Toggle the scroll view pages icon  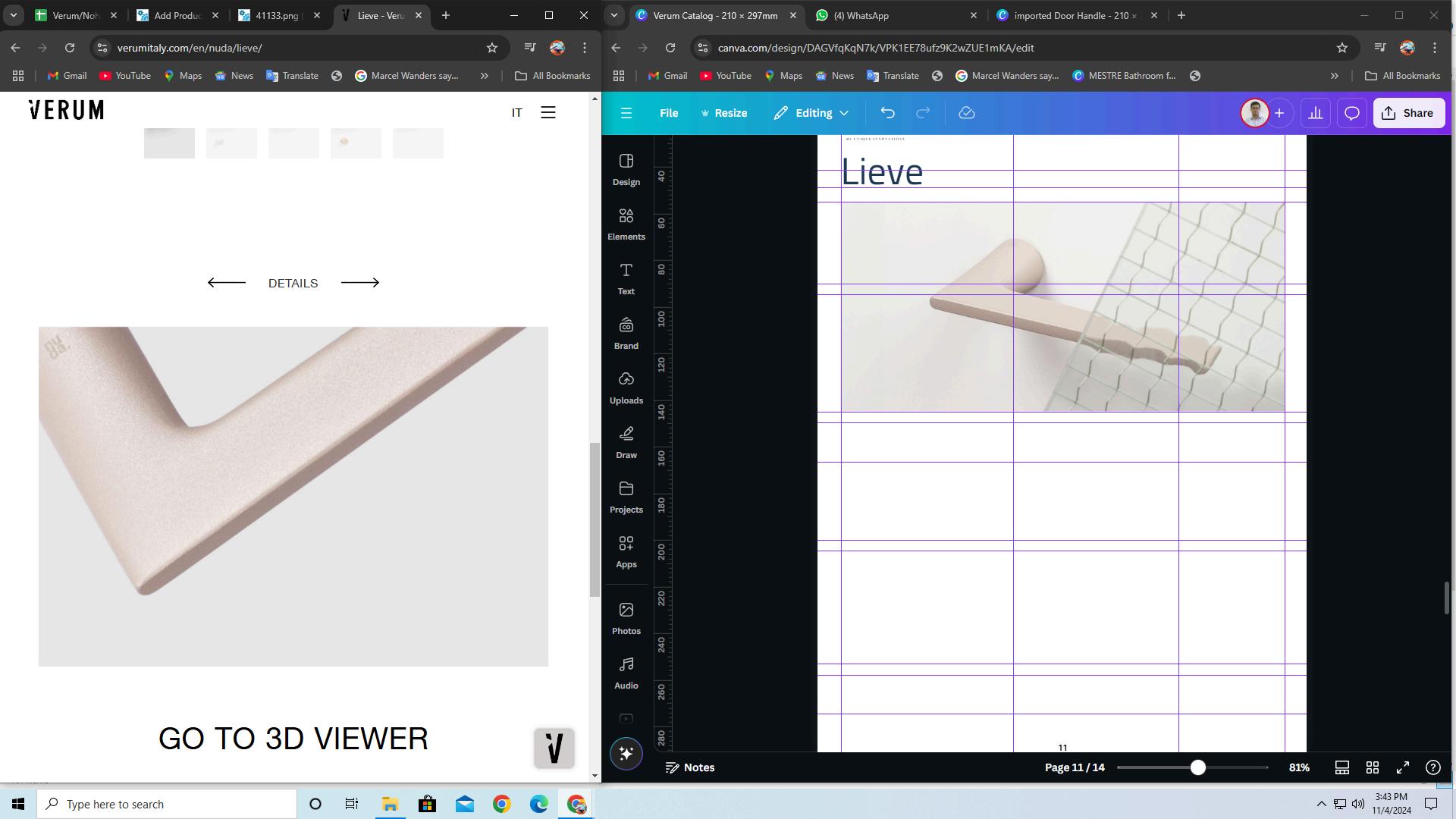pos(1341,767)
